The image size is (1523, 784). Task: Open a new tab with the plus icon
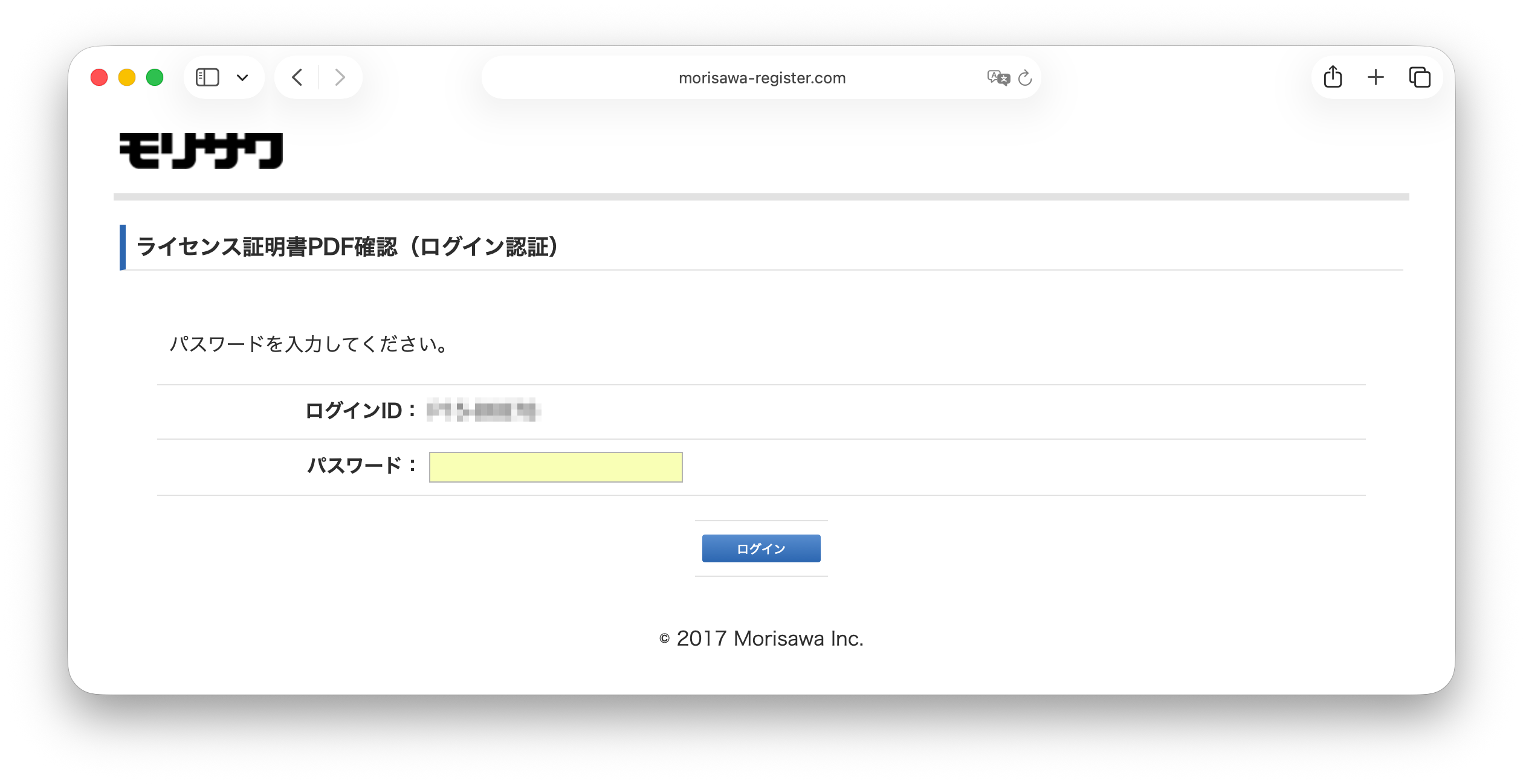coord(1375,77)
